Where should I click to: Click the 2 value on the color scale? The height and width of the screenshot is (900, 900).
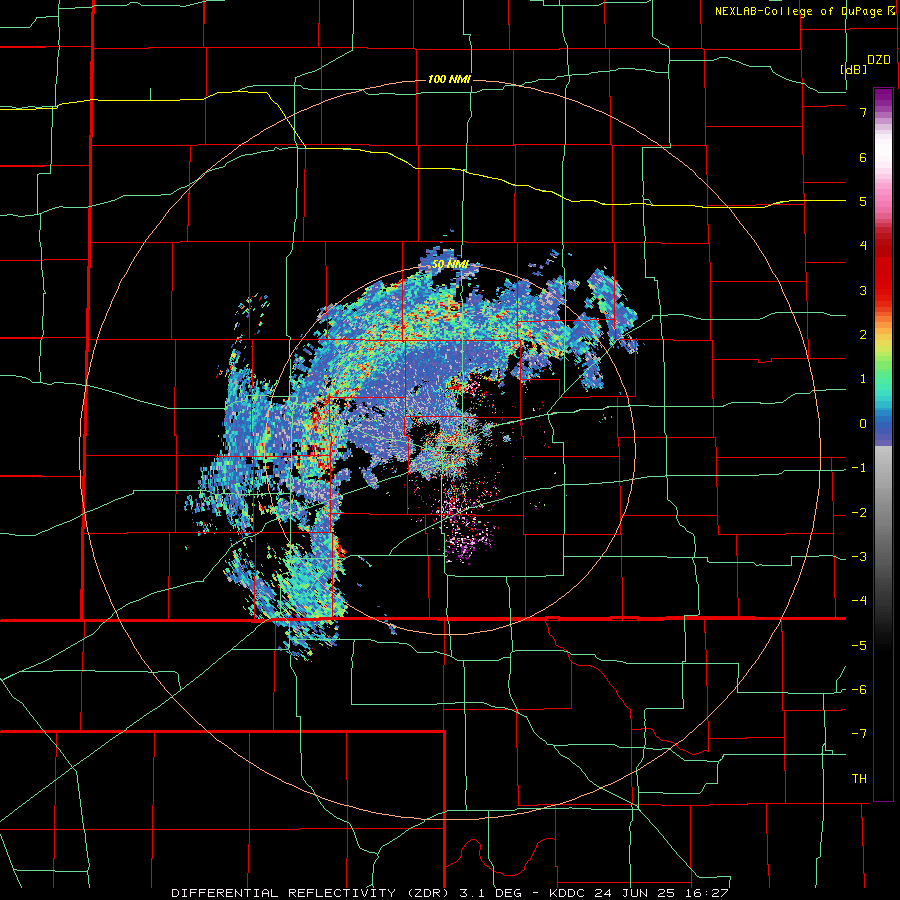click(863, 335)
